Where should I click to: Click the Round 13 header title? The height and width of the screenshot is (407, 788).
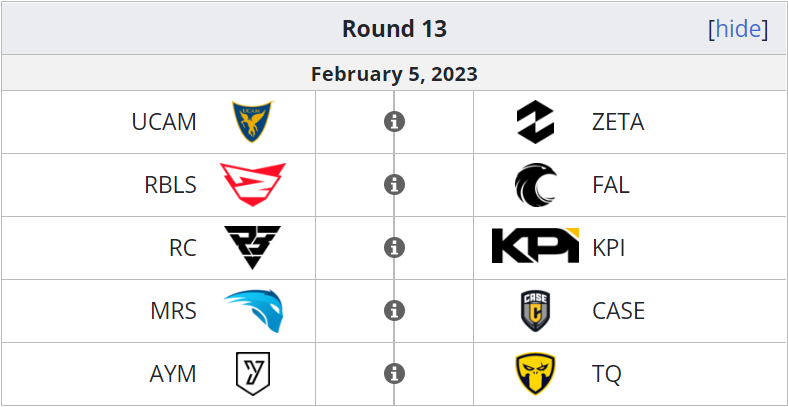click(395, 29)
